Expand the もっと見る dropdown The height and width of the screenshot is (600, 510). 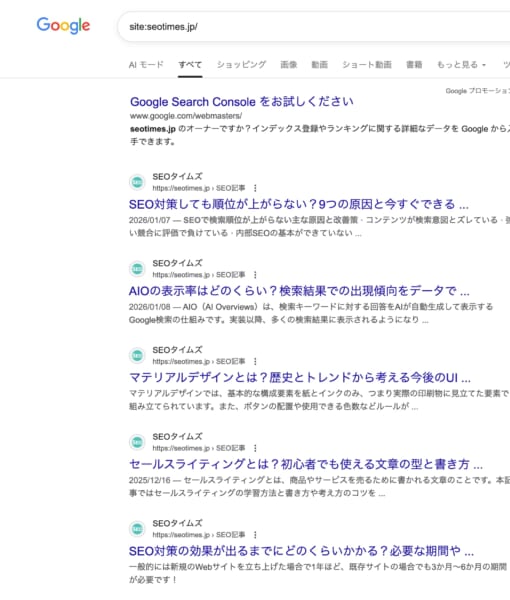[461, 65]
